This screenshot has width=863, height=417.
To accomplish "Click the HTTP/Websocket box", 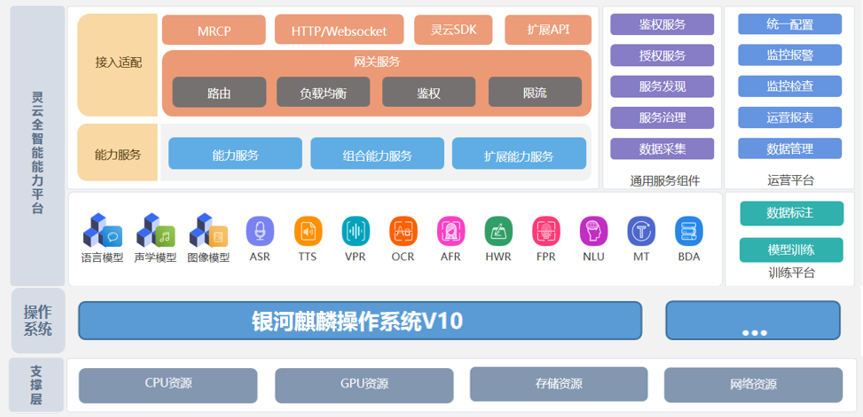I will [339, 30].
